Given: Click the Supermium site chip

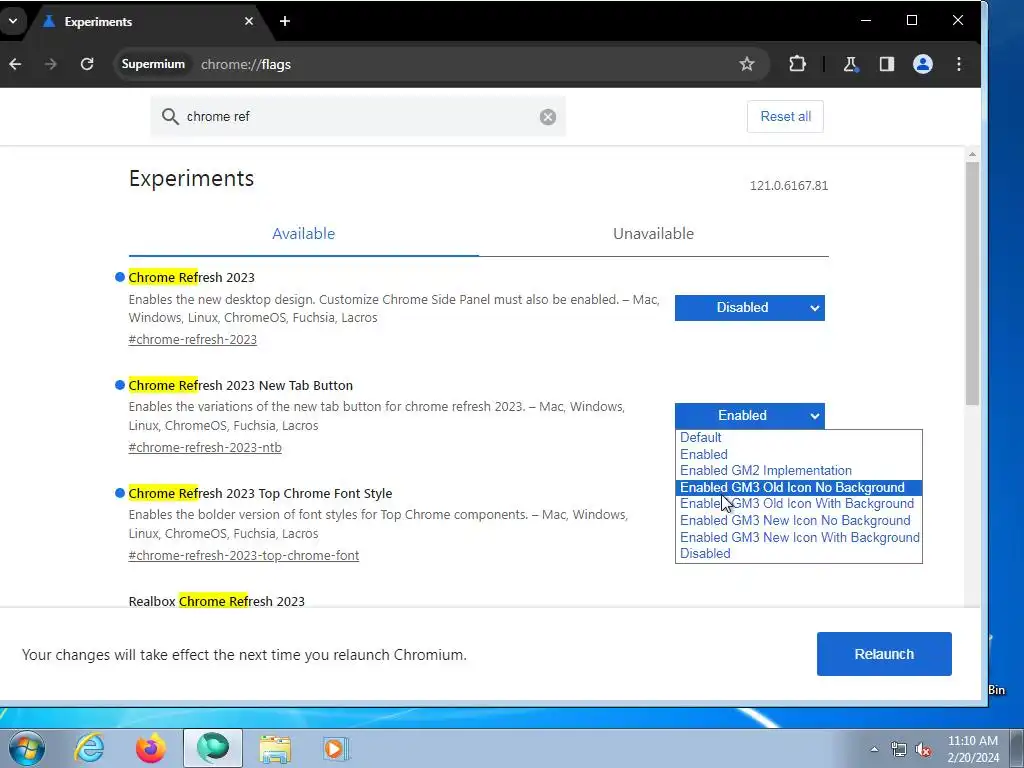Looking at the screenshot, I should coord(153,64).
